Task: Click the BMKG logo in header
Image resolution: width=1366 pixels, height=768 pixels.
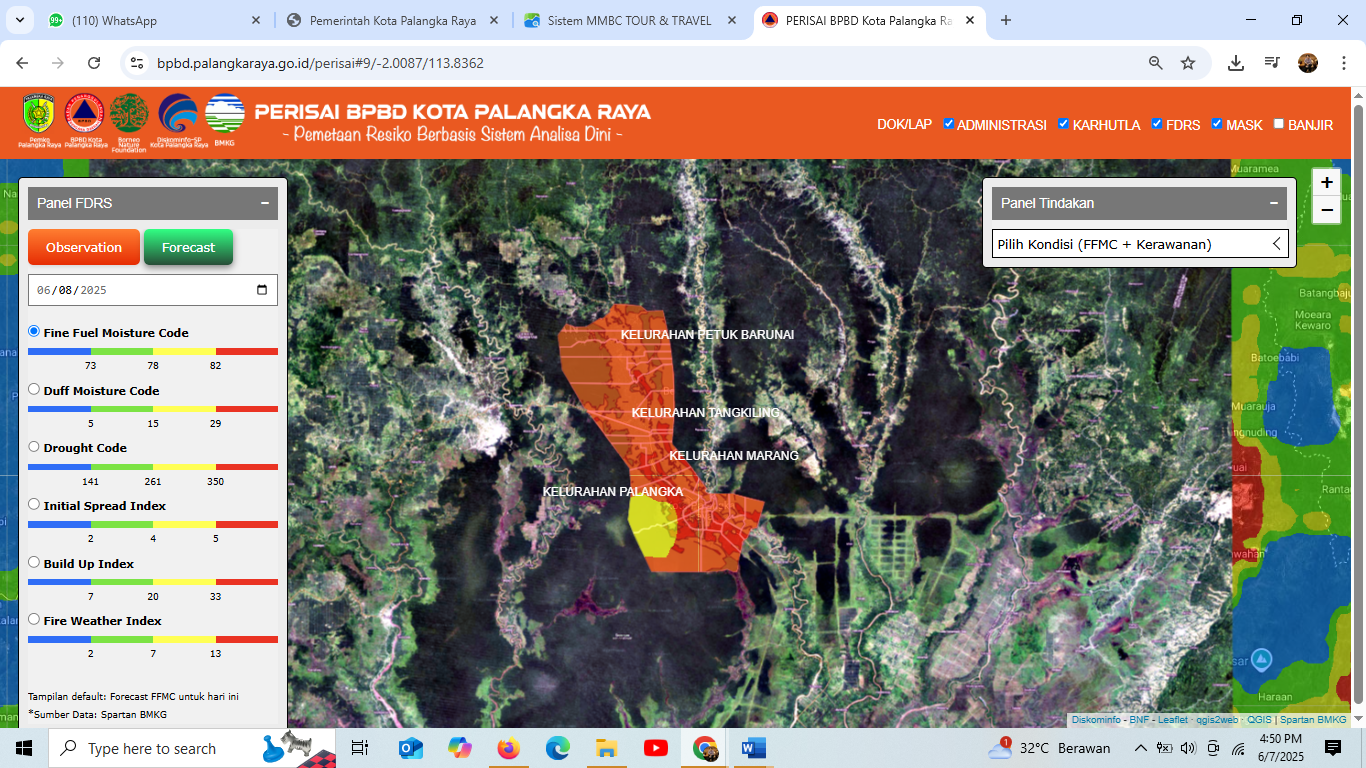Action: [224, 116]
